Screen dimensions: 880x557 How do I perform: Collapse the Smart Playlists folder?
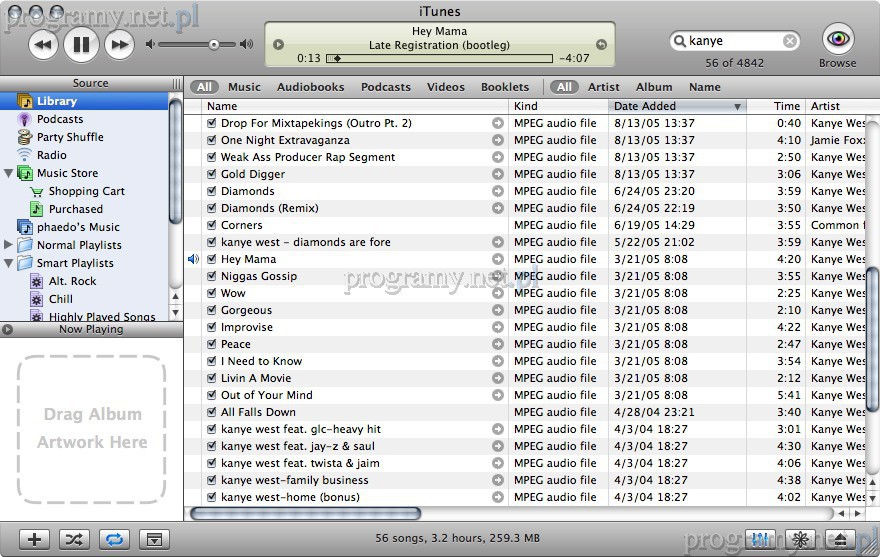(x=9, y=263)
